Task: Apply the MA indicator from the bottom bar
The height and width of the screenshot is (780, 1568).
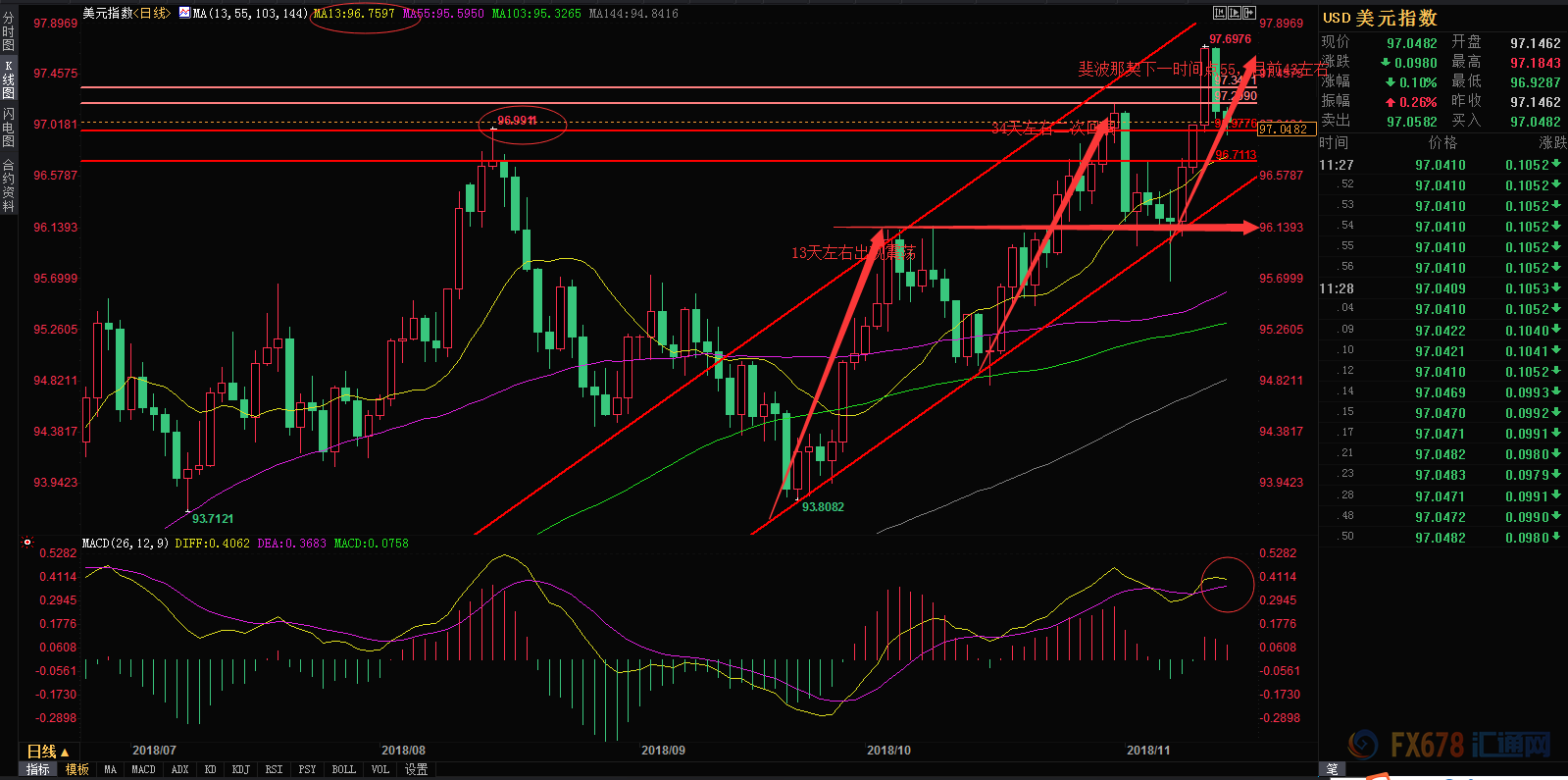Action: (x=110, y=770)
